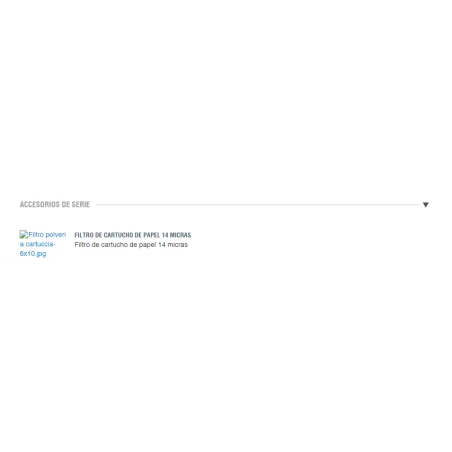The height and width of the screenshot is (452, 452).
Task: Select the Filtro de Cartucho de Papel heading
Action: (133, 235)
